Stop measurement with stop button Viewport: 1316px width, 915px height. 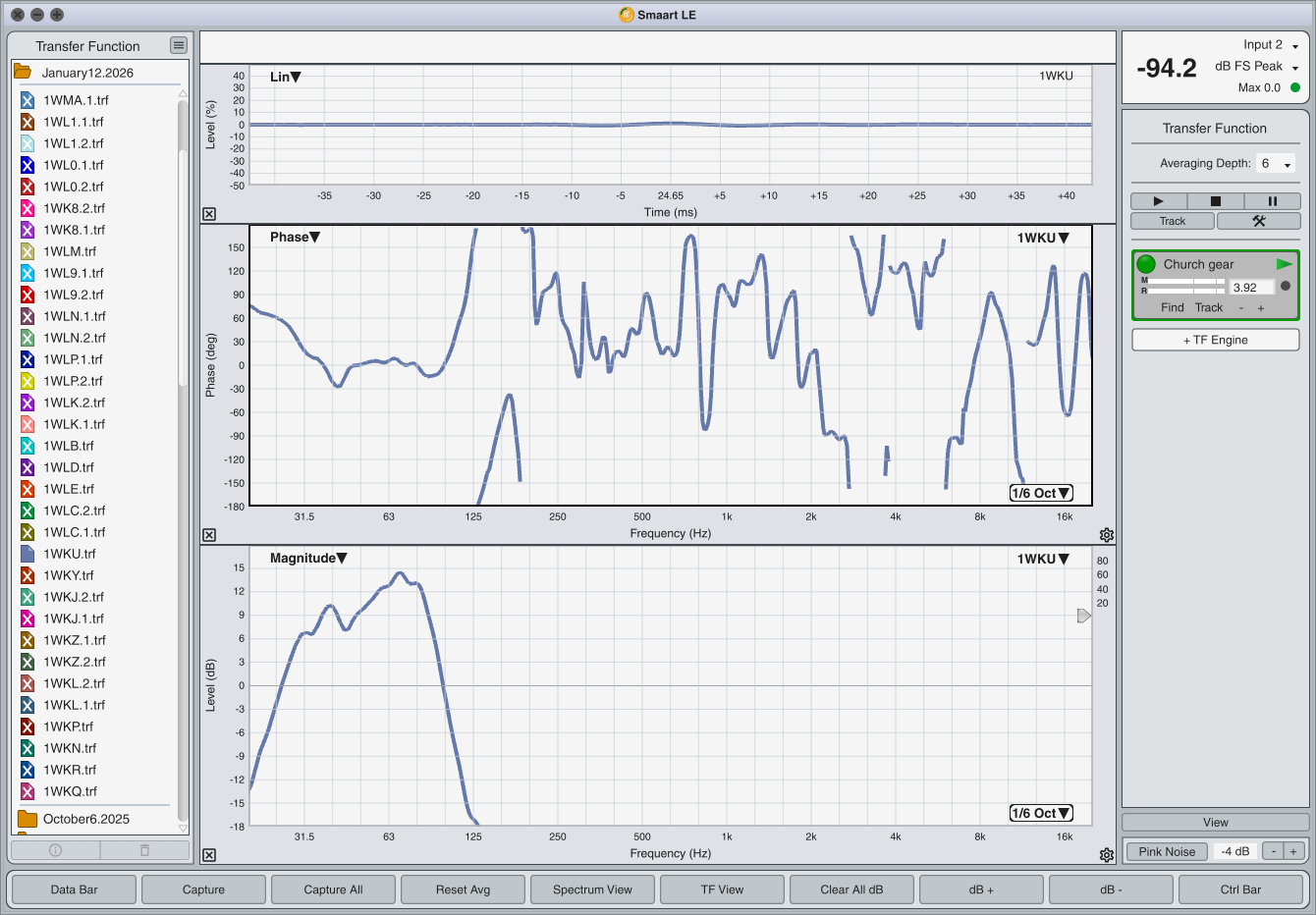(1215, 201)
